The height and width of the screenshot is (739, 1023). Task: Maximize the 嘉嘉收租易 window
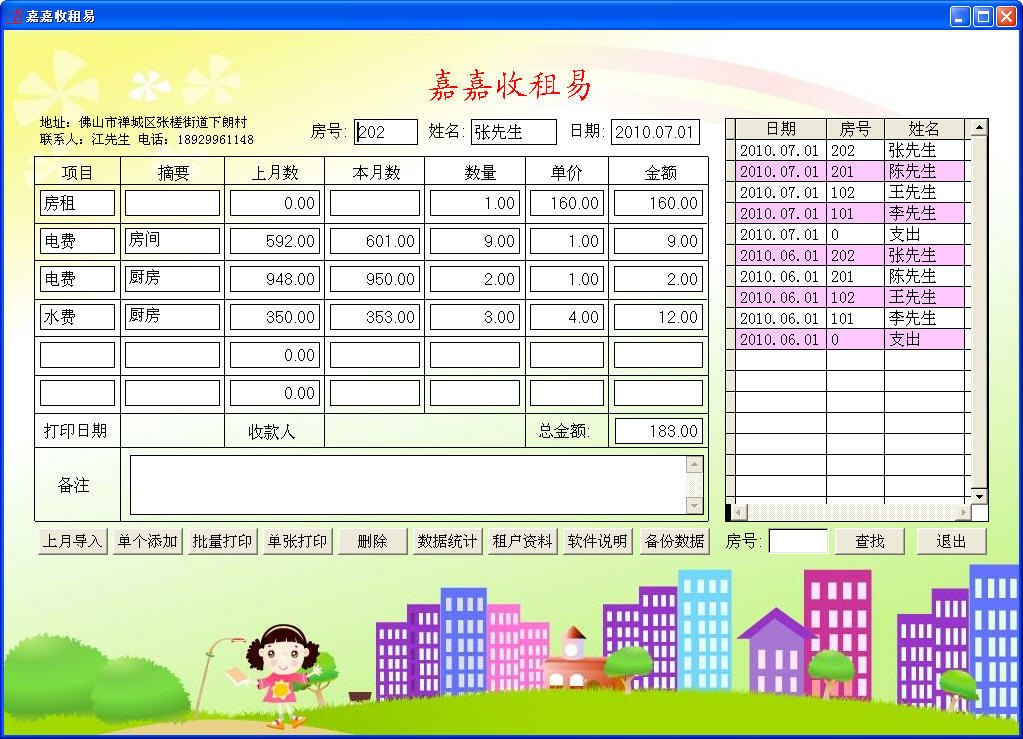coord(983,16)
